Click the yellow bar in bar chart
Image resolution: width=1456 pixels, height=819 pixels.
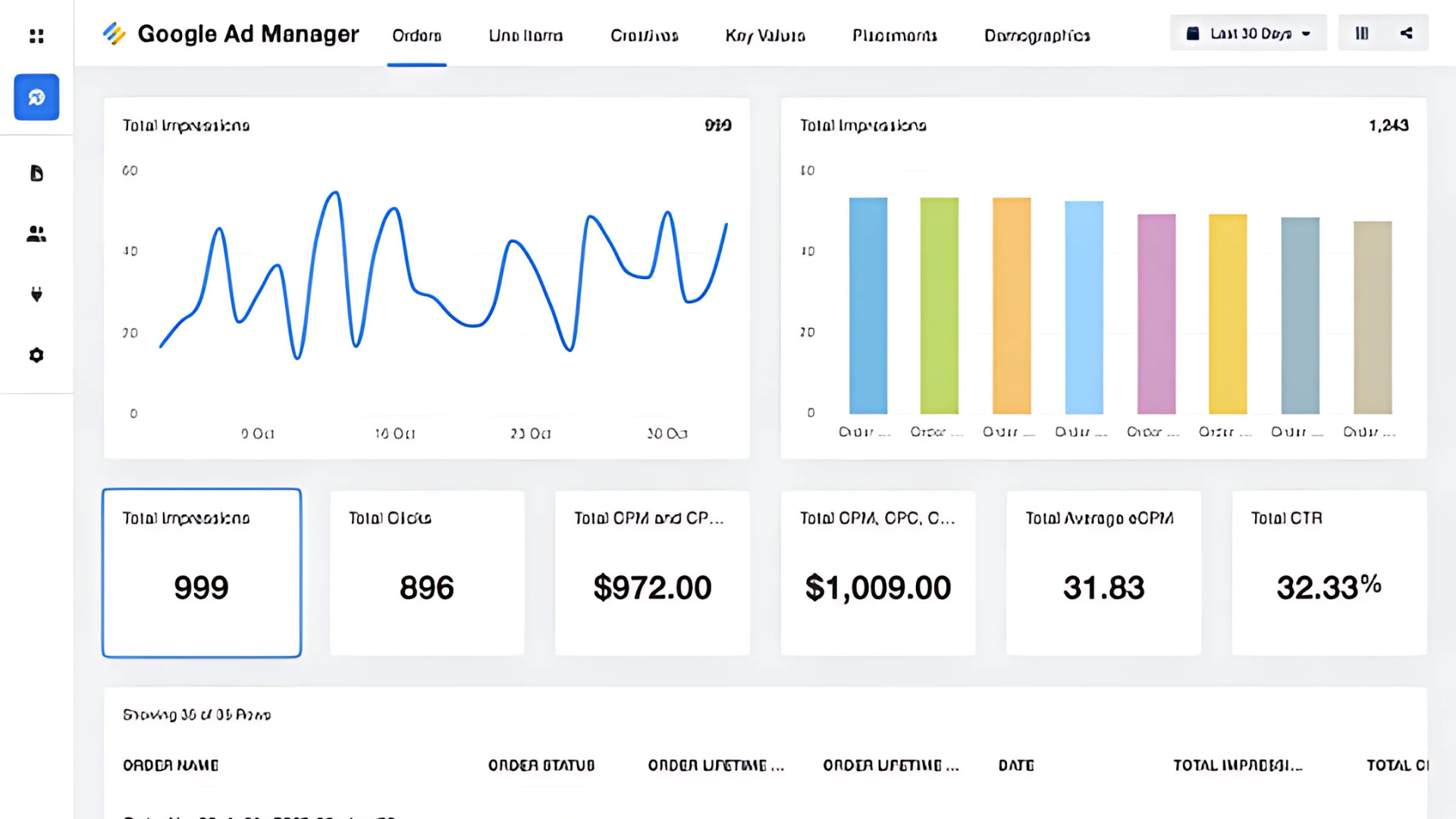point(1228,314)
